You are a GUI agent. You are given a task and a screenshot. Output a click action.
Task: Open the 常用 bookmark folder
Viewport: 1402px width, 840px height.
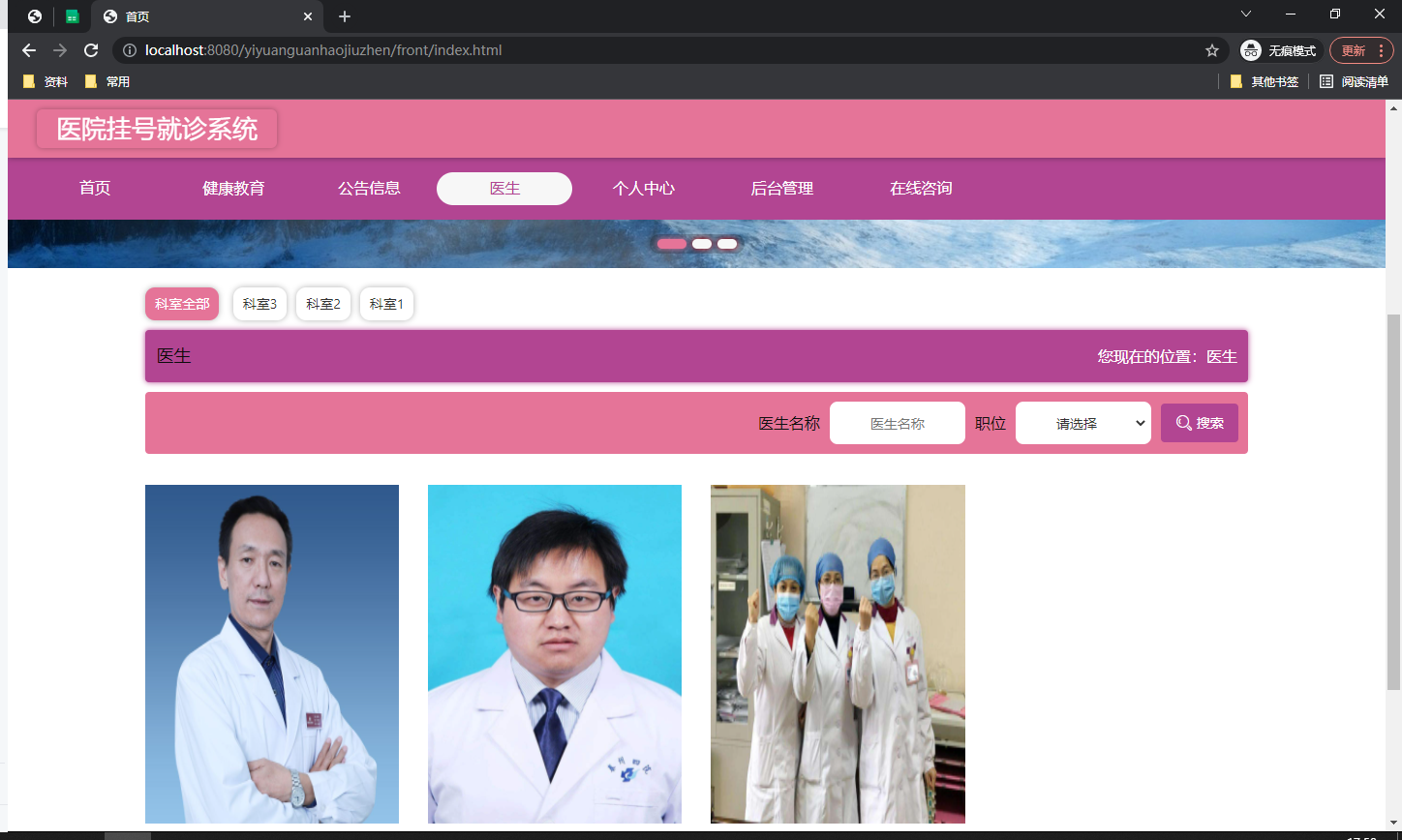point(107,82)
